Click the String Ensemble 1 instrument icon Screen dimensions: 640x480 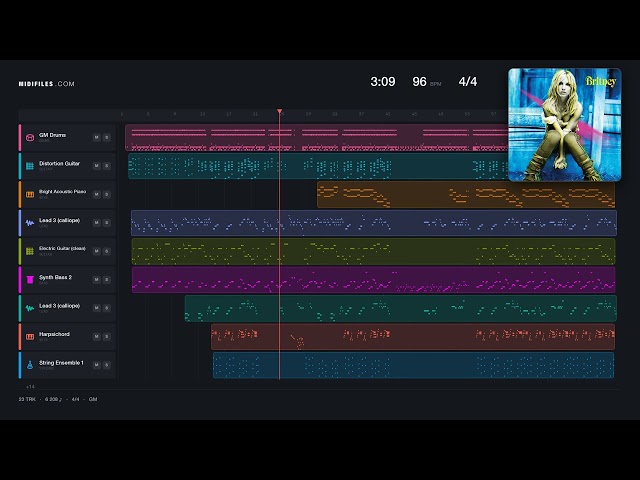(30, 365)
